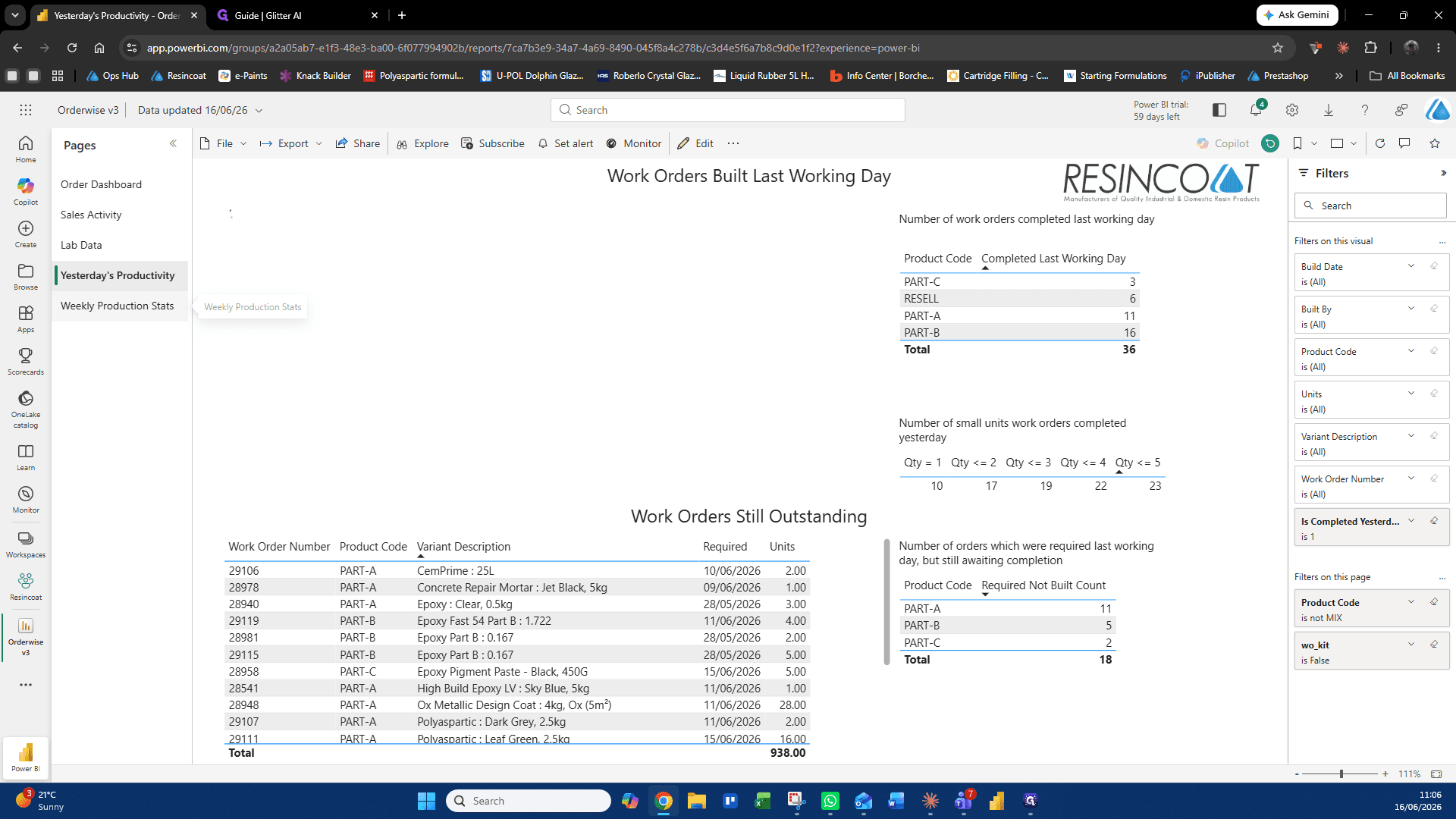This screenshot has height=819, width=1456.
Task: Clear the Units filter
Action: coord(1434,394)
